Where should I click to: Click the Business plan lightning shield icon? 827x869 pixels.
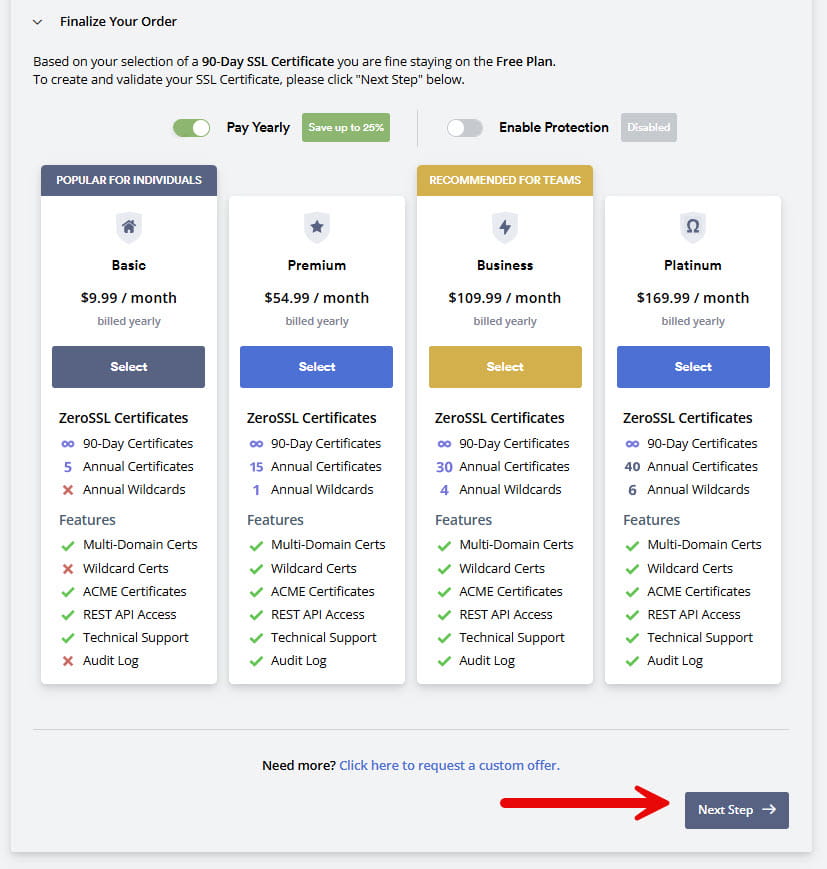click(505, 227)
